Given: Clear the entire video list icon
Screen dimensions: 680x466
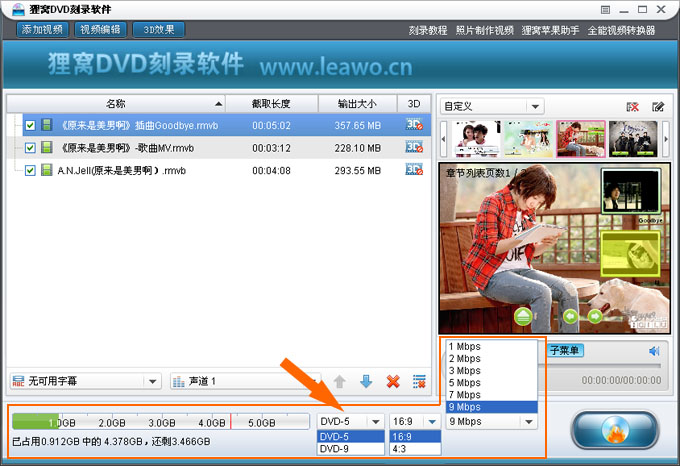Looking at the screenshot, I should pos(419,381).
